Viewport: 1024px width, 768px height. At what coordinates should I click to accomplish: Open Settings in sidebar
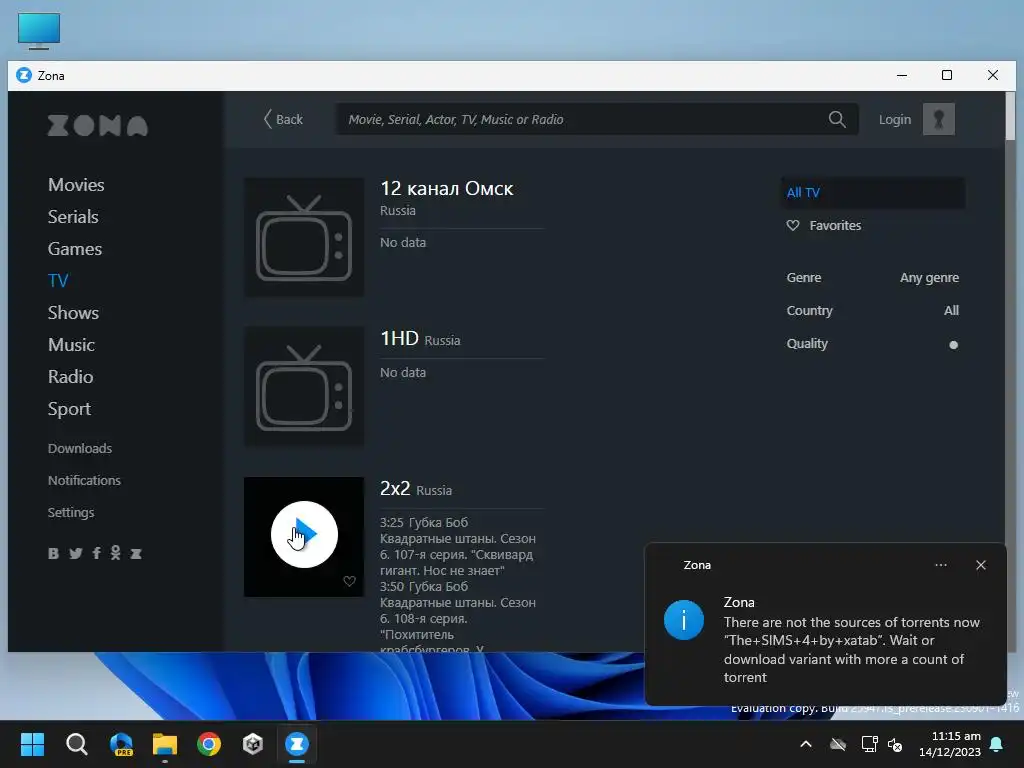click(71, 513)
